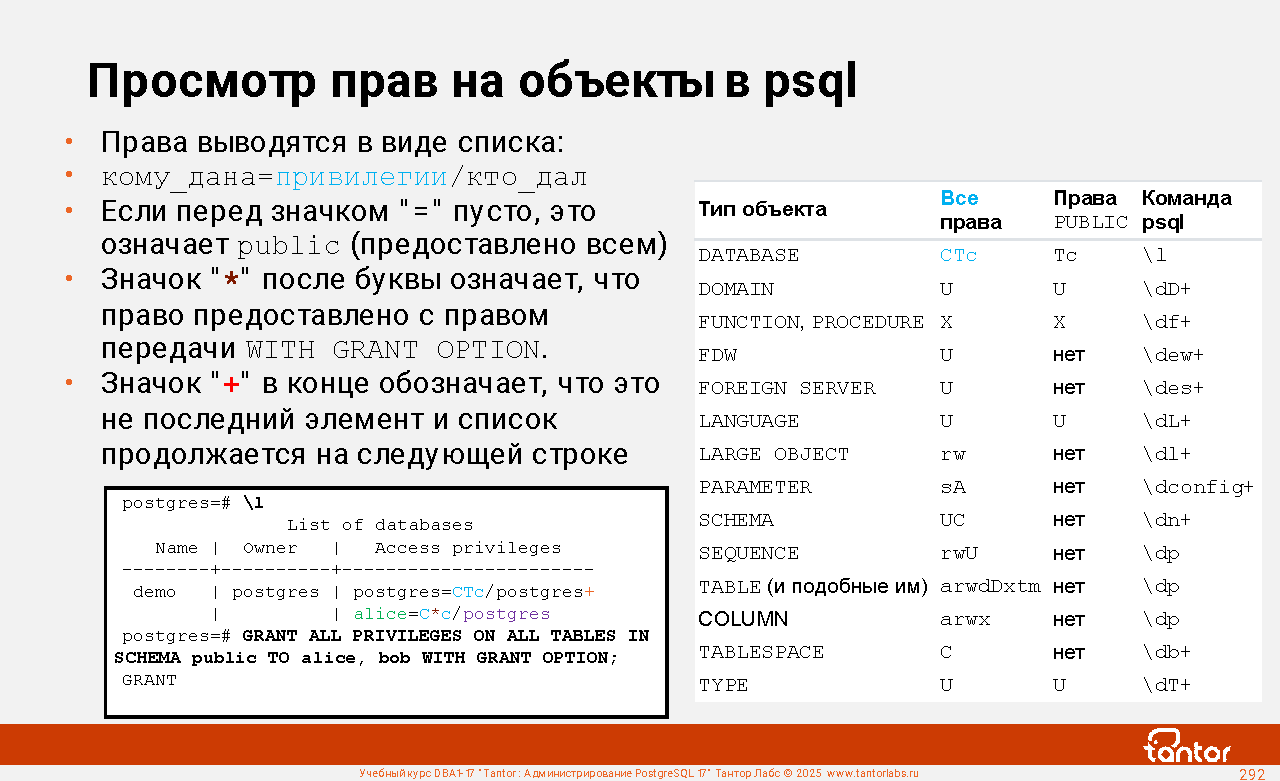Click the "WITH GRANT OPTION" text in the bullet list

pyautogui.click(x=393, y=350)
